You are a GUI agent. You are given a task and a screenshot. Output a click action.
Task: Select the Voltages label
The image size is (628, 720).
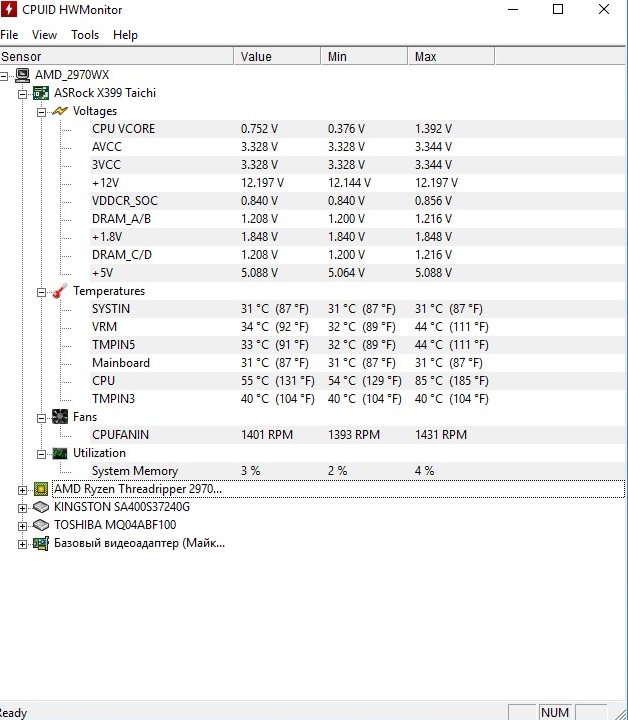pos(95,111)
